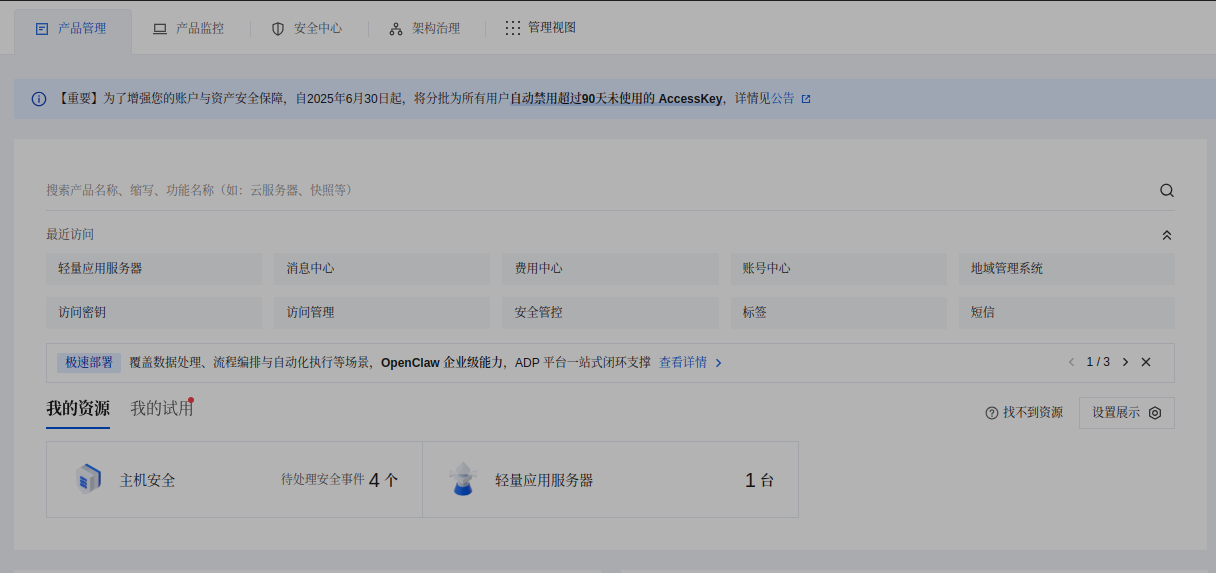Screen dimensions: 1216x573
Task: Open the 安全中心 tab
Action: point(306,29)
